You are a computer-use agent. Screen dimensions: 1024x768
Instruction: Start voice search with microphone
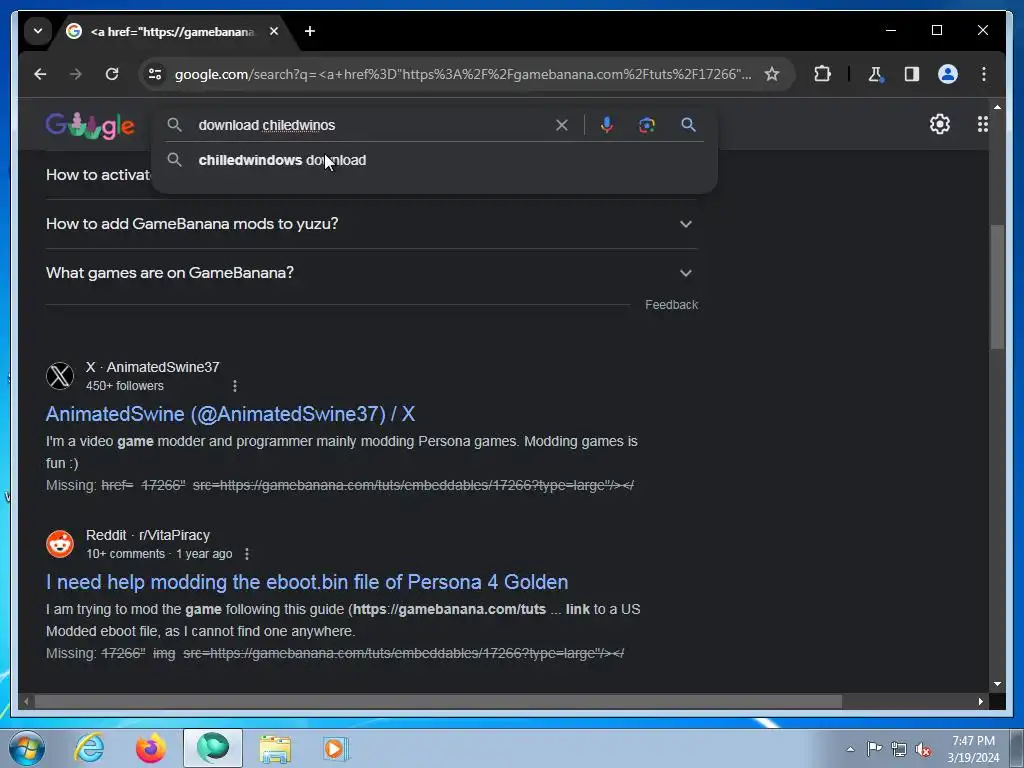point(607,125)
